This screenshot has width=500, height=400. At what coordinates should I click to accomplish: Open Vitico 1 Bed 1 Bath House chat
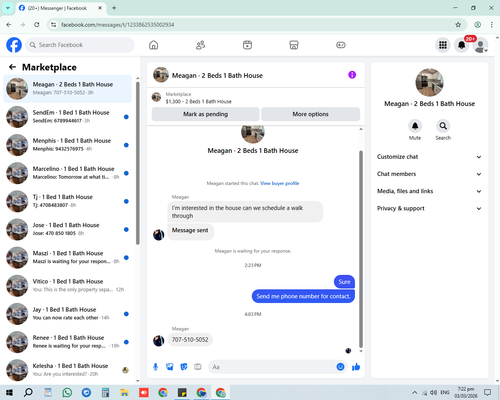pyautogui.click(x=67, y=286)
